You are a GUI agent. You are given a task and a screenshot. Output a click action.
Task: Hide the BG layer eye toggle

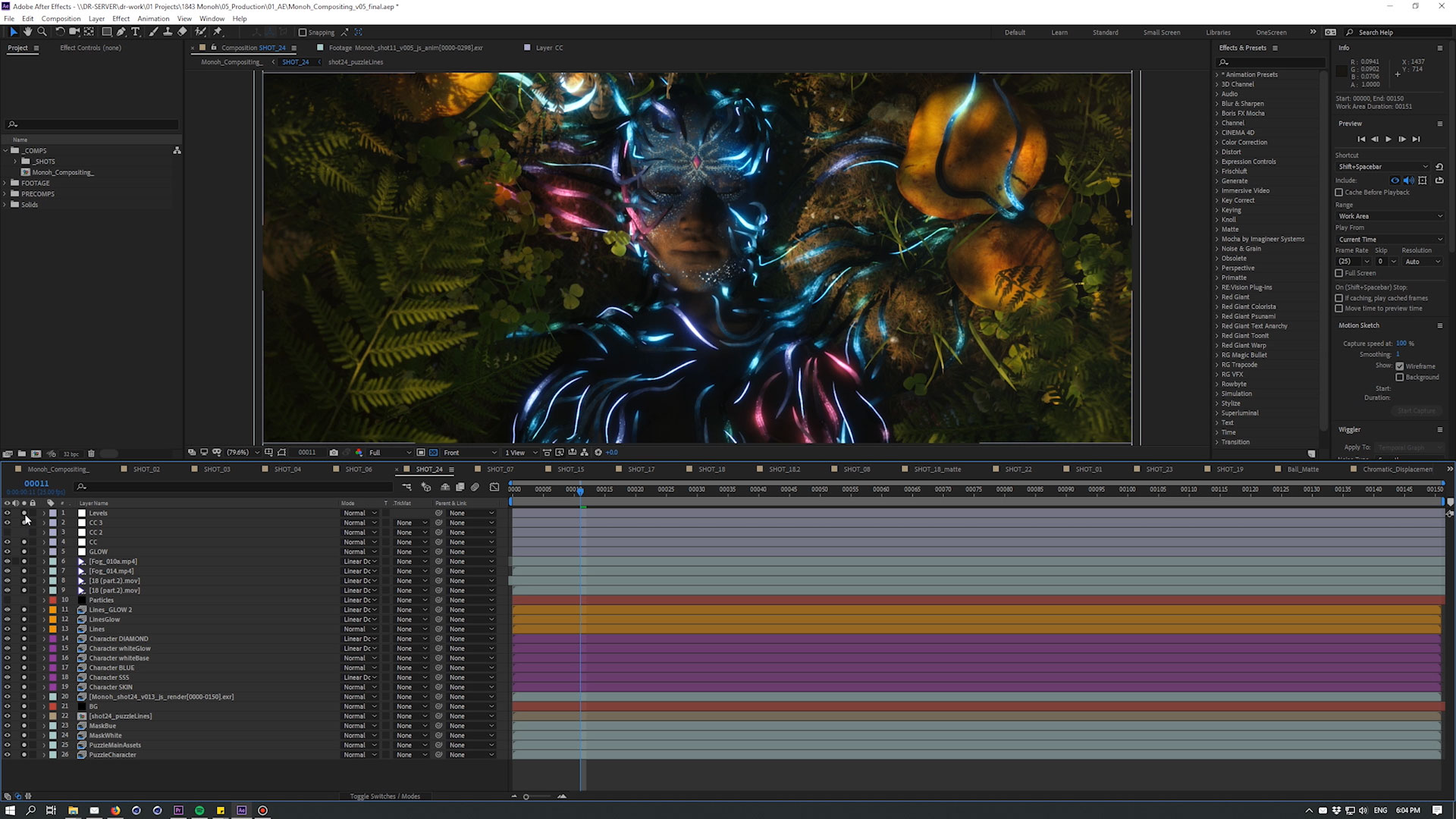pyautogui.click(x=7, y=707)
